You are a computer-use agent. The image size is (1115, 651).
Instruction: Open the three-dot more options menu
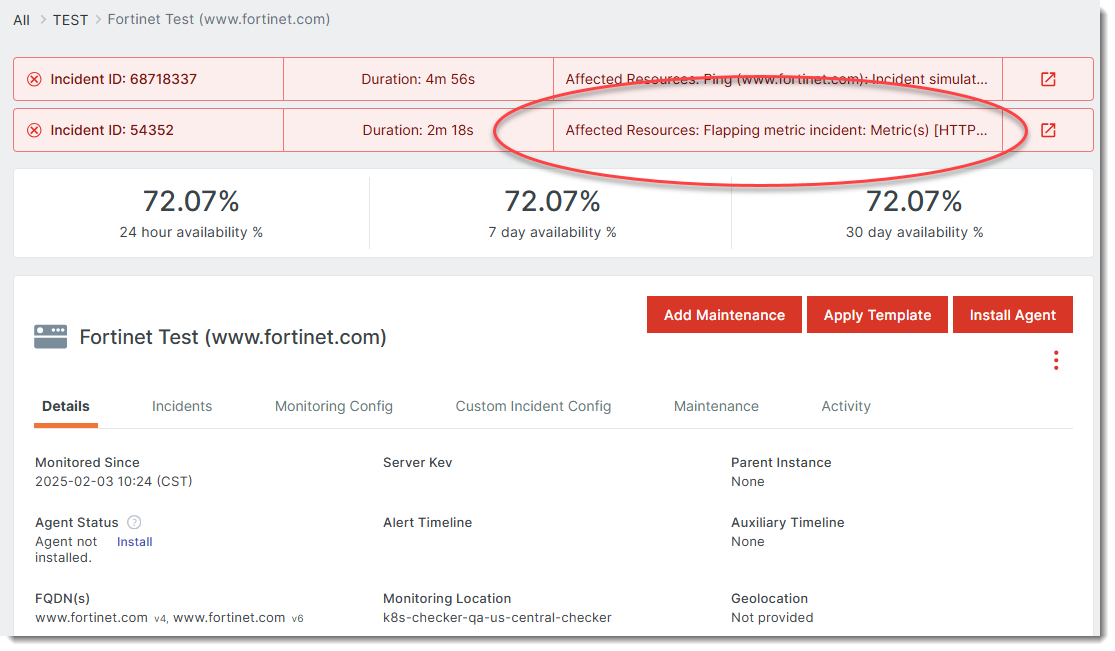[x=1056, y=361]
